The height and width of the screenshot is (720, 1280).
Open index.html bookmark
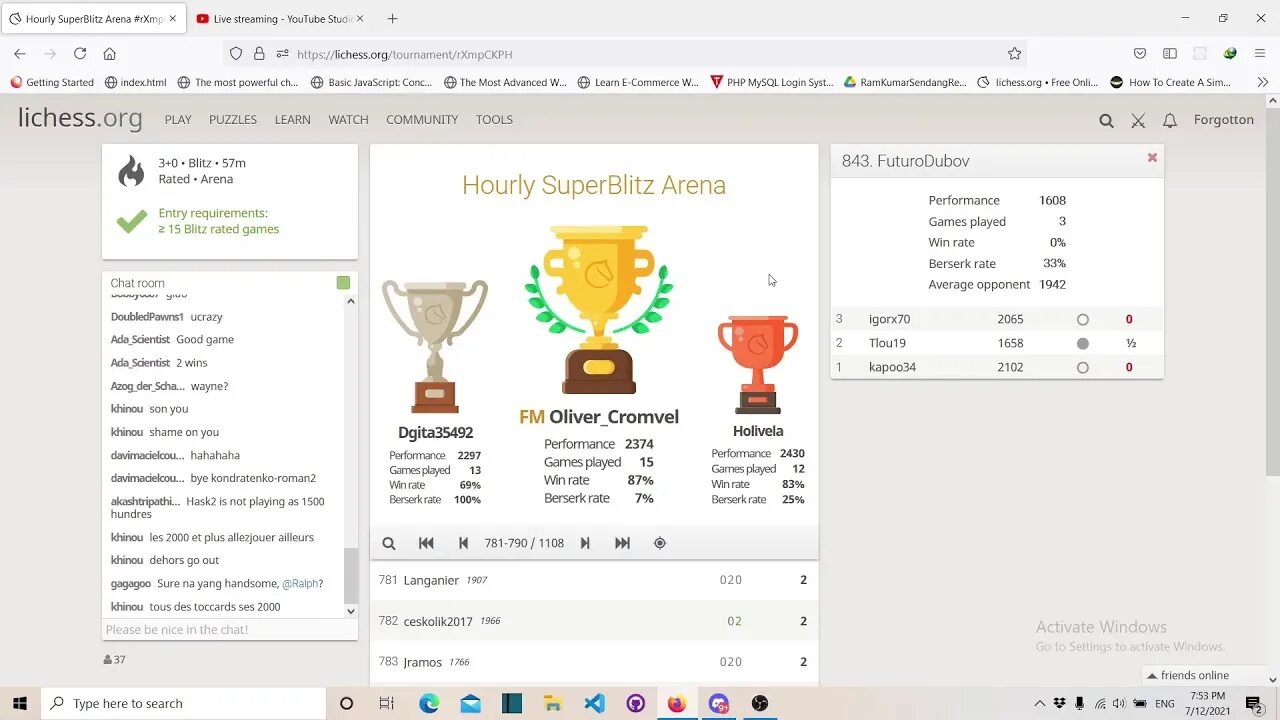135,82
